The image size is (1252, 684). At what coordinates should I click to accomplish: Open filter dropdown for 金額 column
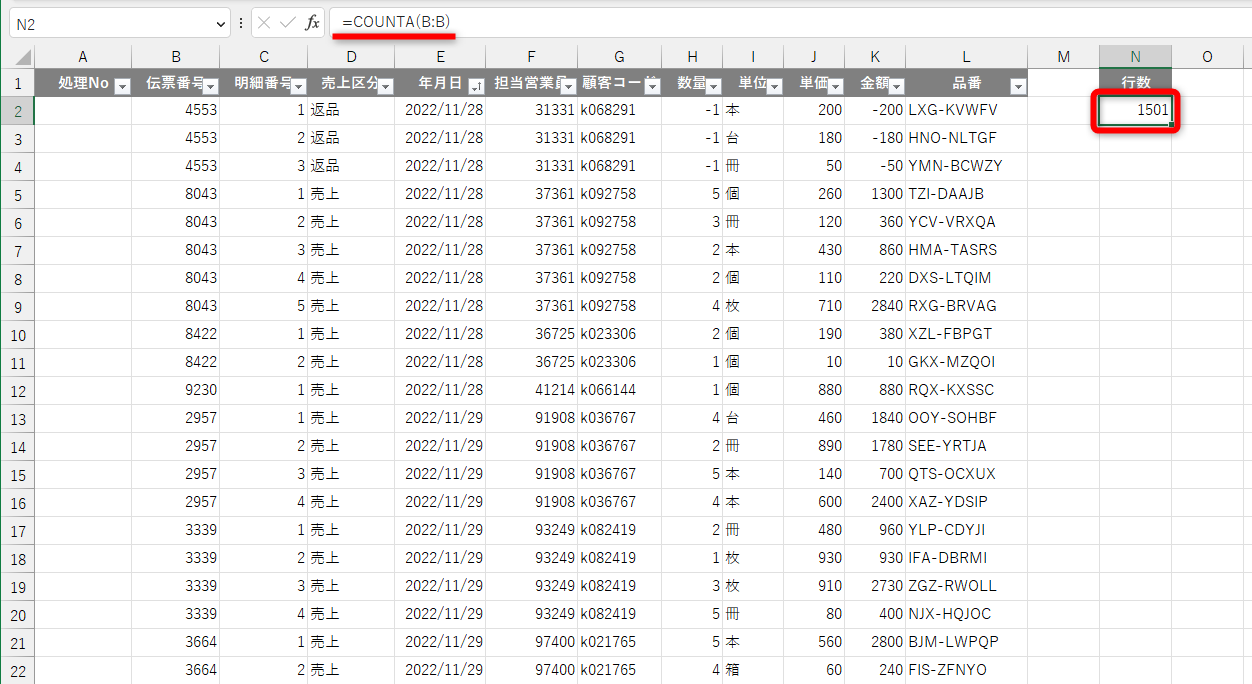pos(897,86)
